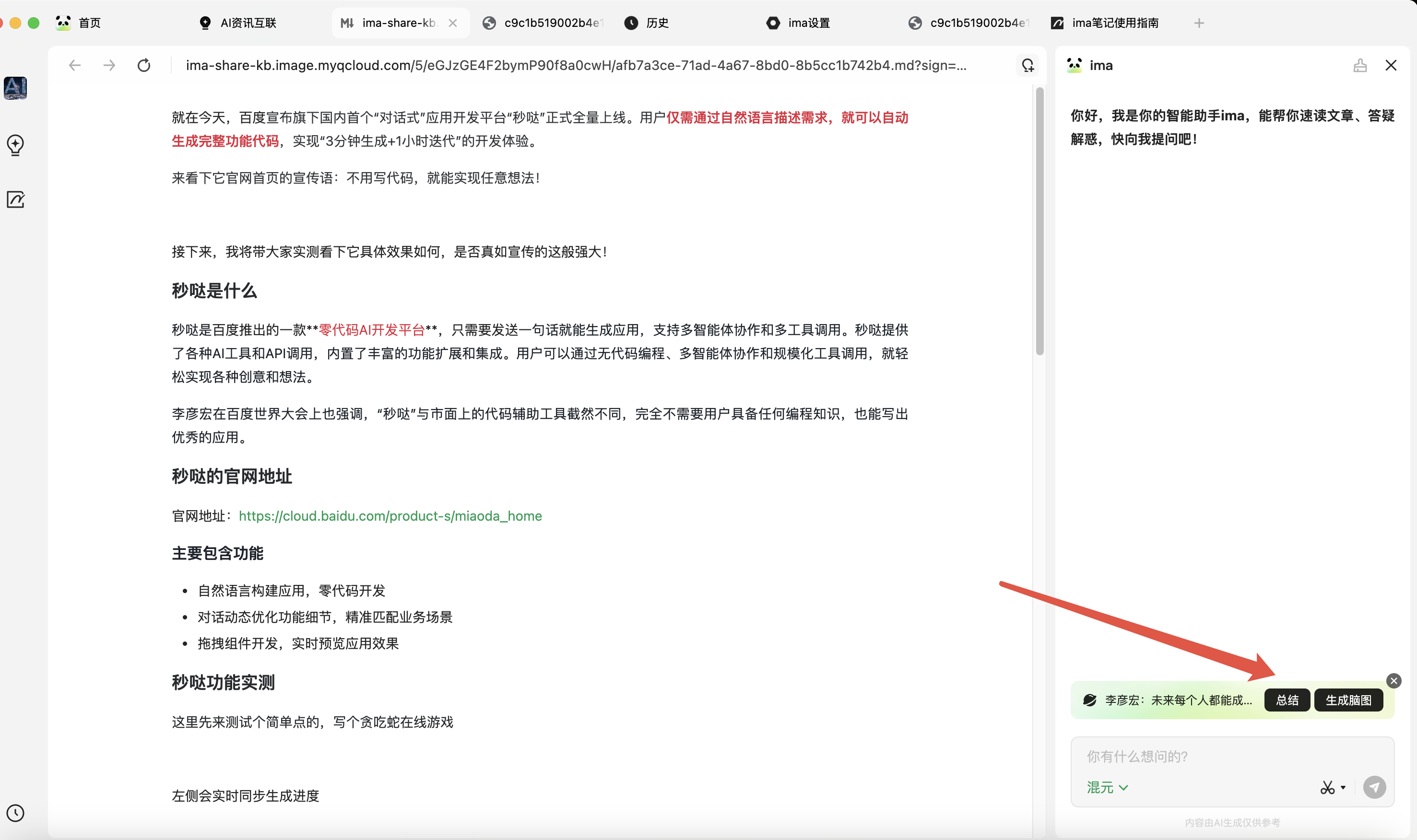Click the ima assistant icon in address bar
The height and width of the screenshot is (840, 1417).
point(1027,66)
